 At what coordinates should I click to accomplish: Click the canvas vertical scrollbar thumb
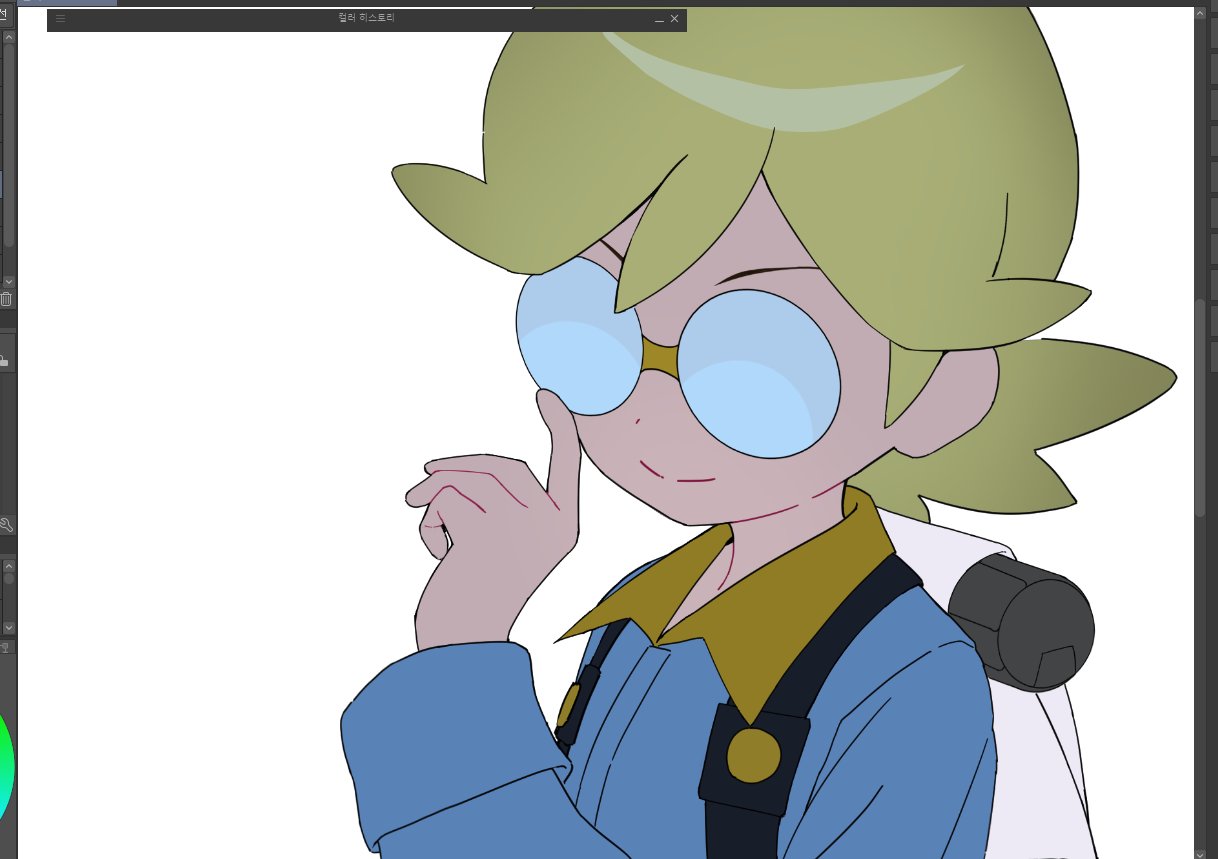tap(1200, 407)
